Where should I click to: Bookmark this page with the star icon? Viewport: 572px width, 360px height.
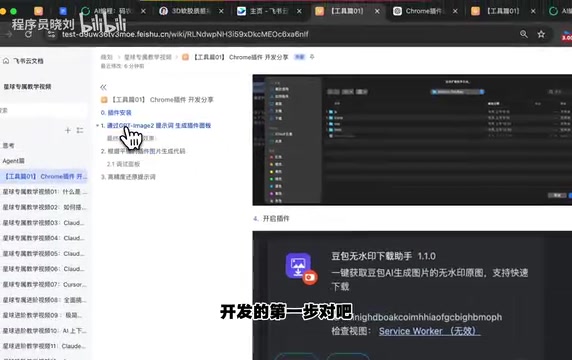pos(541,34)
